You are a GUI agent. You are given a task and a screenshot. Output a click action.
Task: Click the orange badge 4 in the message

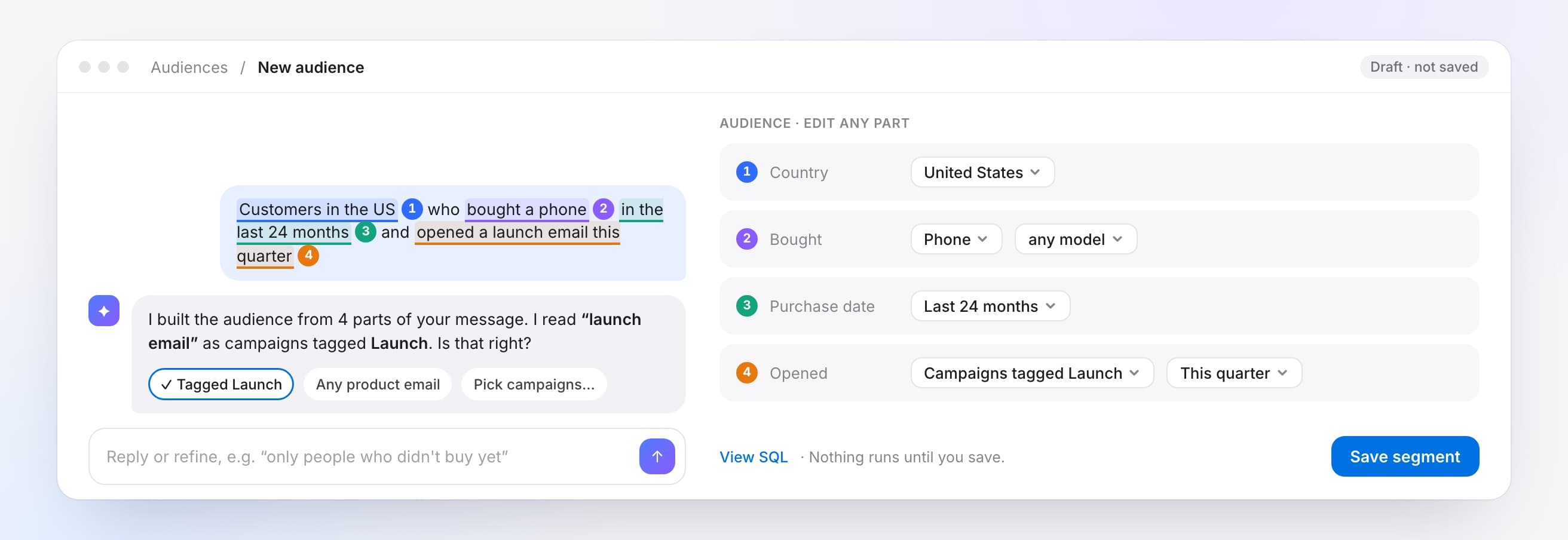(x=308, y=256)
